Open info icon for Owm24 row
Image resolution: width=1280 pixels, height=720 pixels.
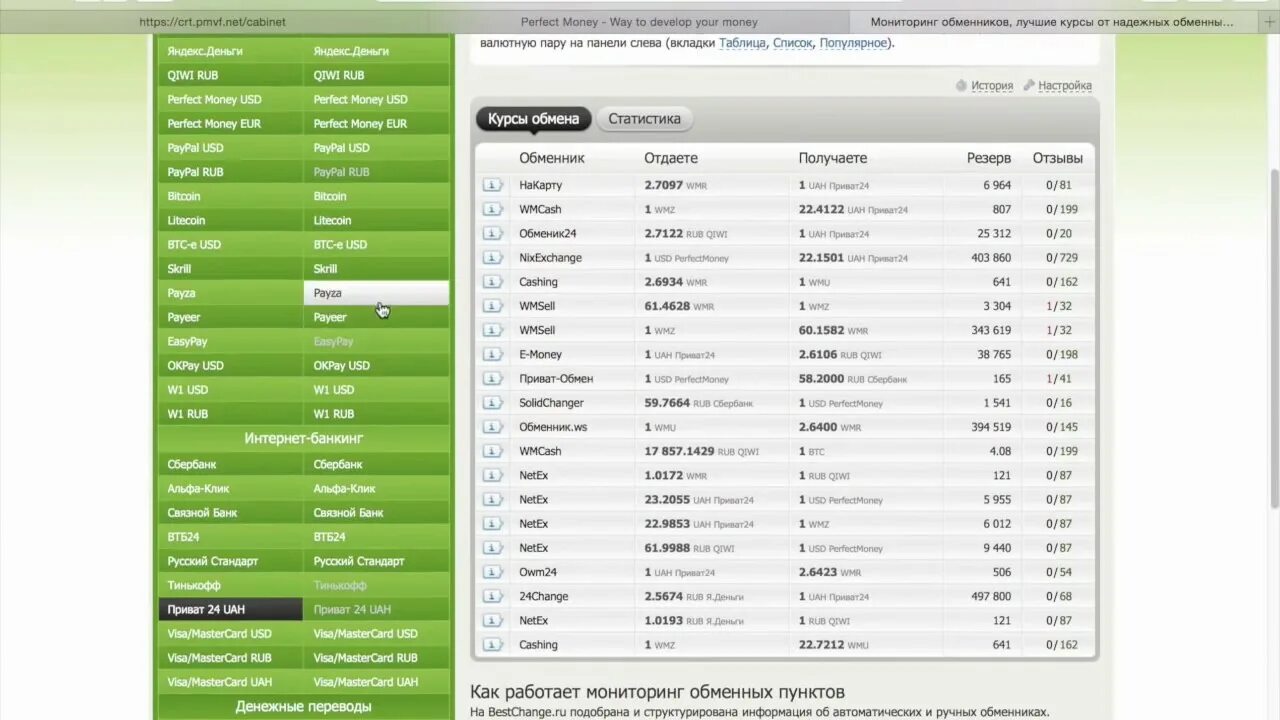(x=492, y=572)
